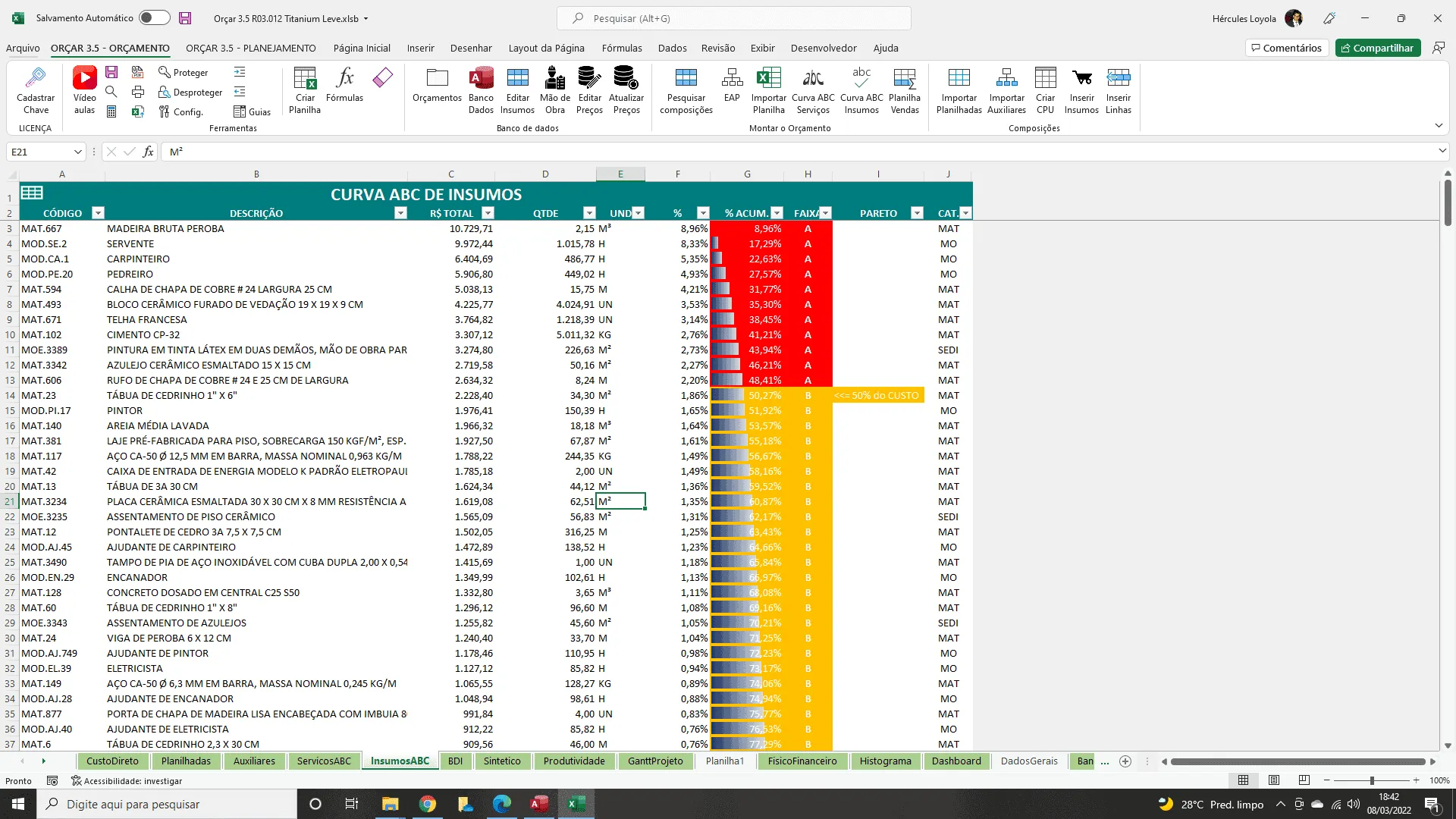Click the Guias button
This screenshot has width=1456, height=819.
(253, 111)
